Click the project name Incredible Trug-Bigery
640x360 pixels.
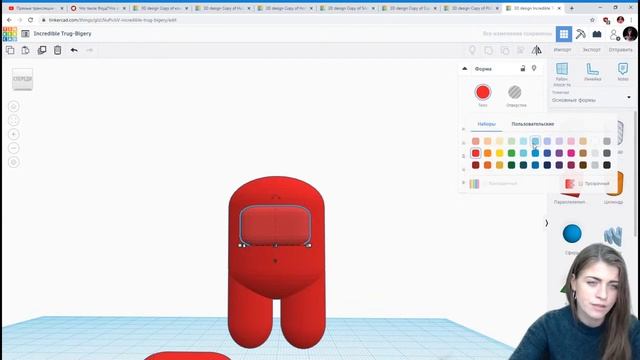62,34
